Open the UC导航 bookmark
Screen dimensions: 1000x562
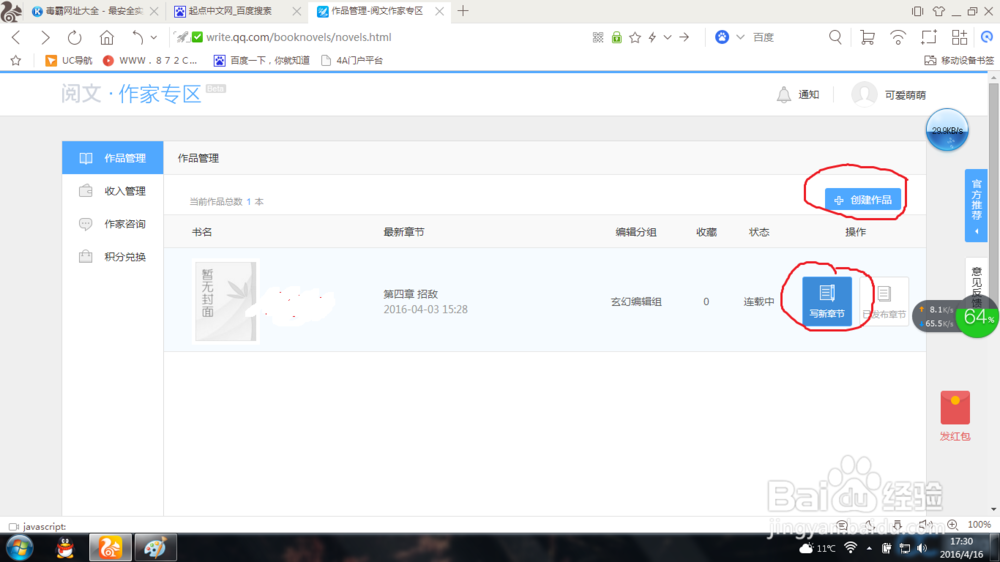[x=69, y=61]
